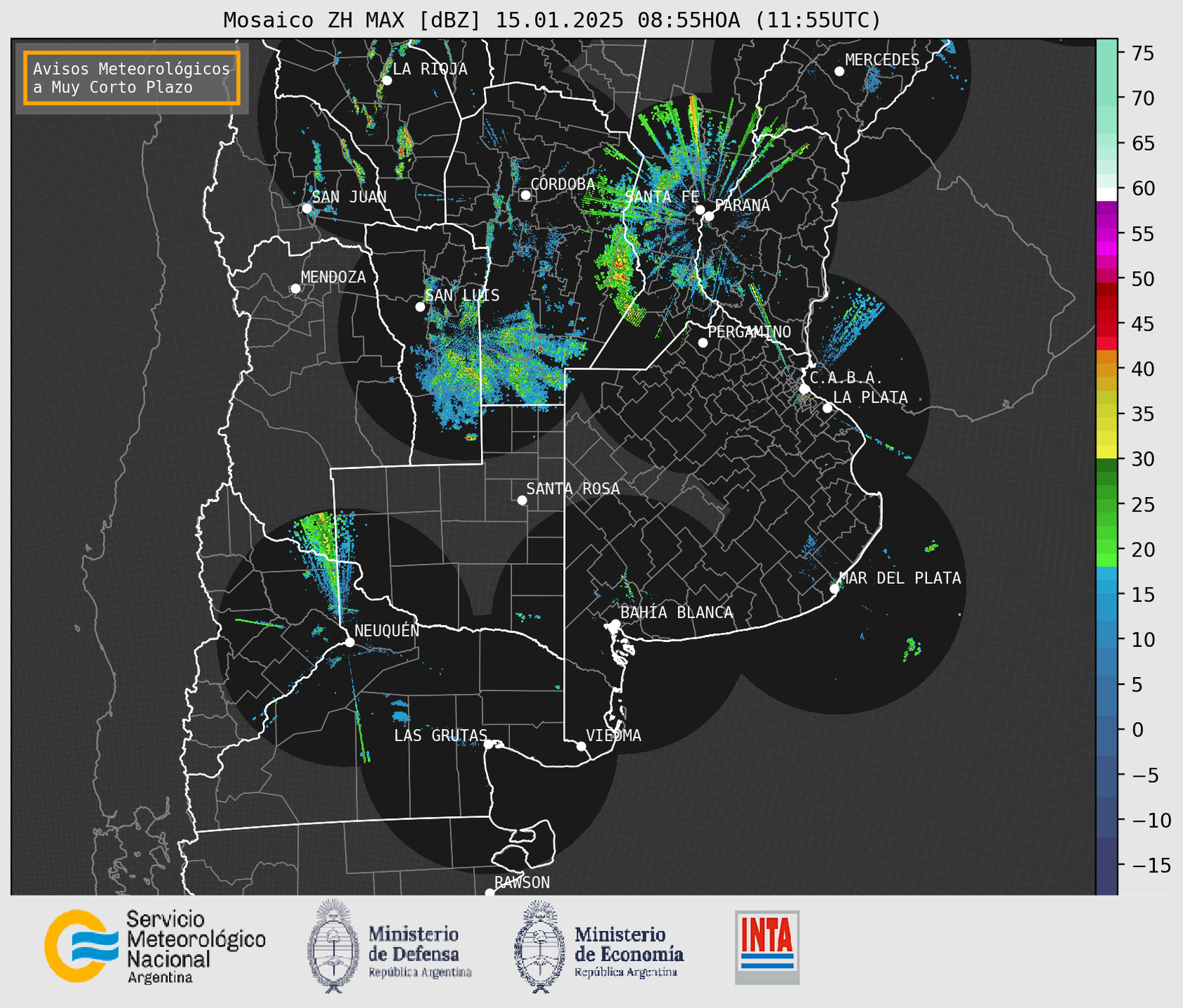Click the BAHÍA BLANCA city marker dot

615,624
